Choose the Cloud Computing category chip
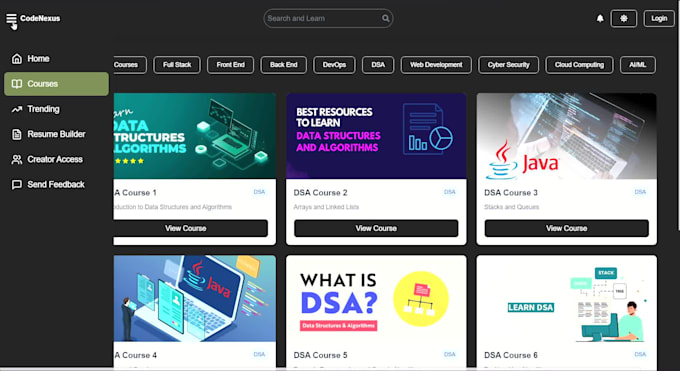 point(579,65)
